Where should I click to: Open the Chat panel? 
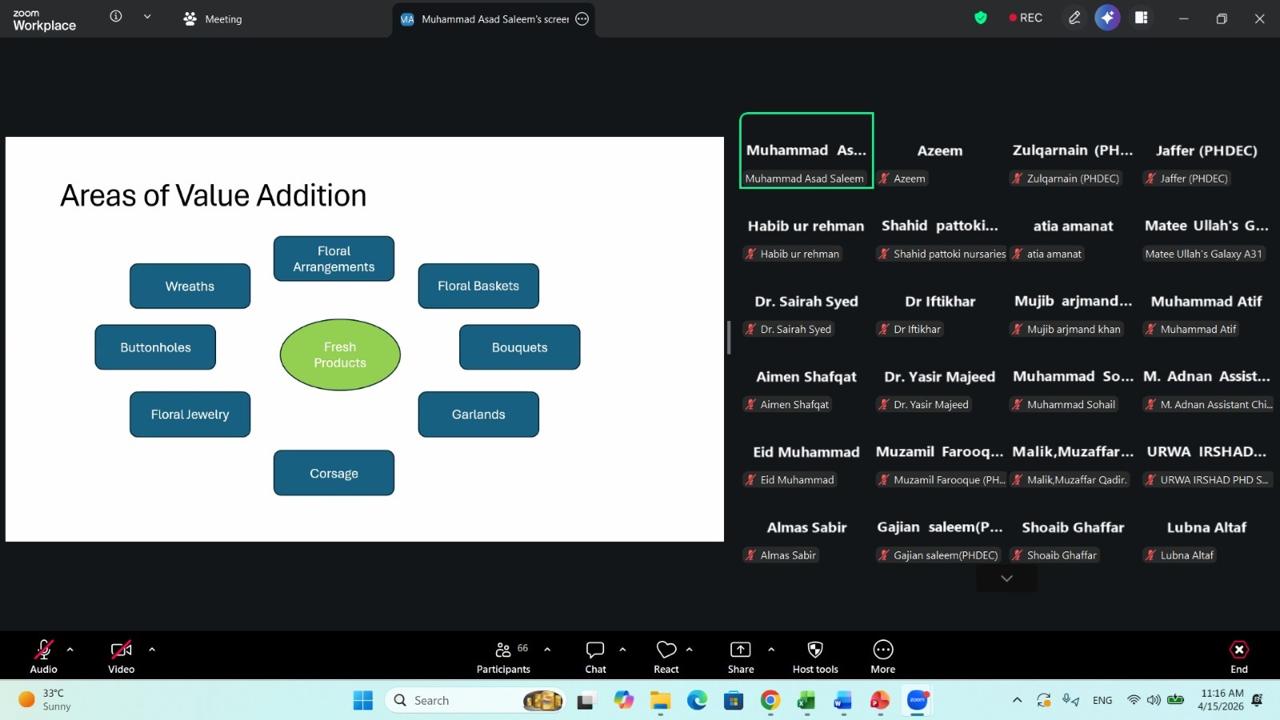[595, 657]
